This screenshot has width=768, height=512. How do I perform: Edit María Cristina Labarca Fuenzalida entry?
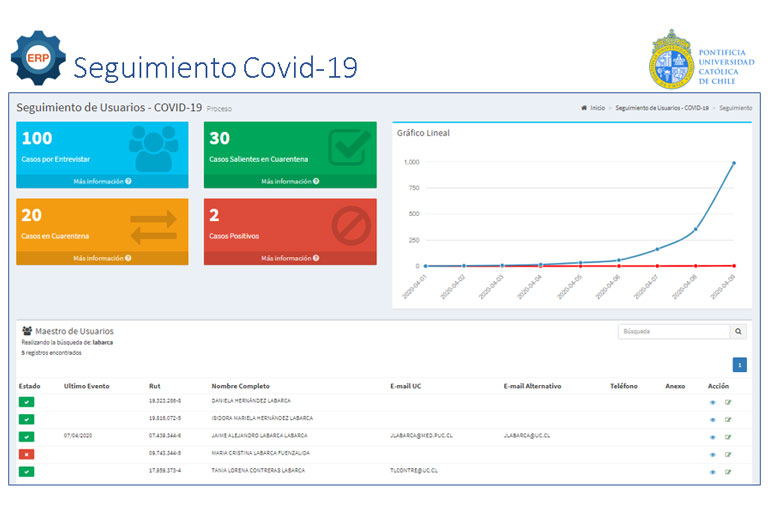[728, 454]
